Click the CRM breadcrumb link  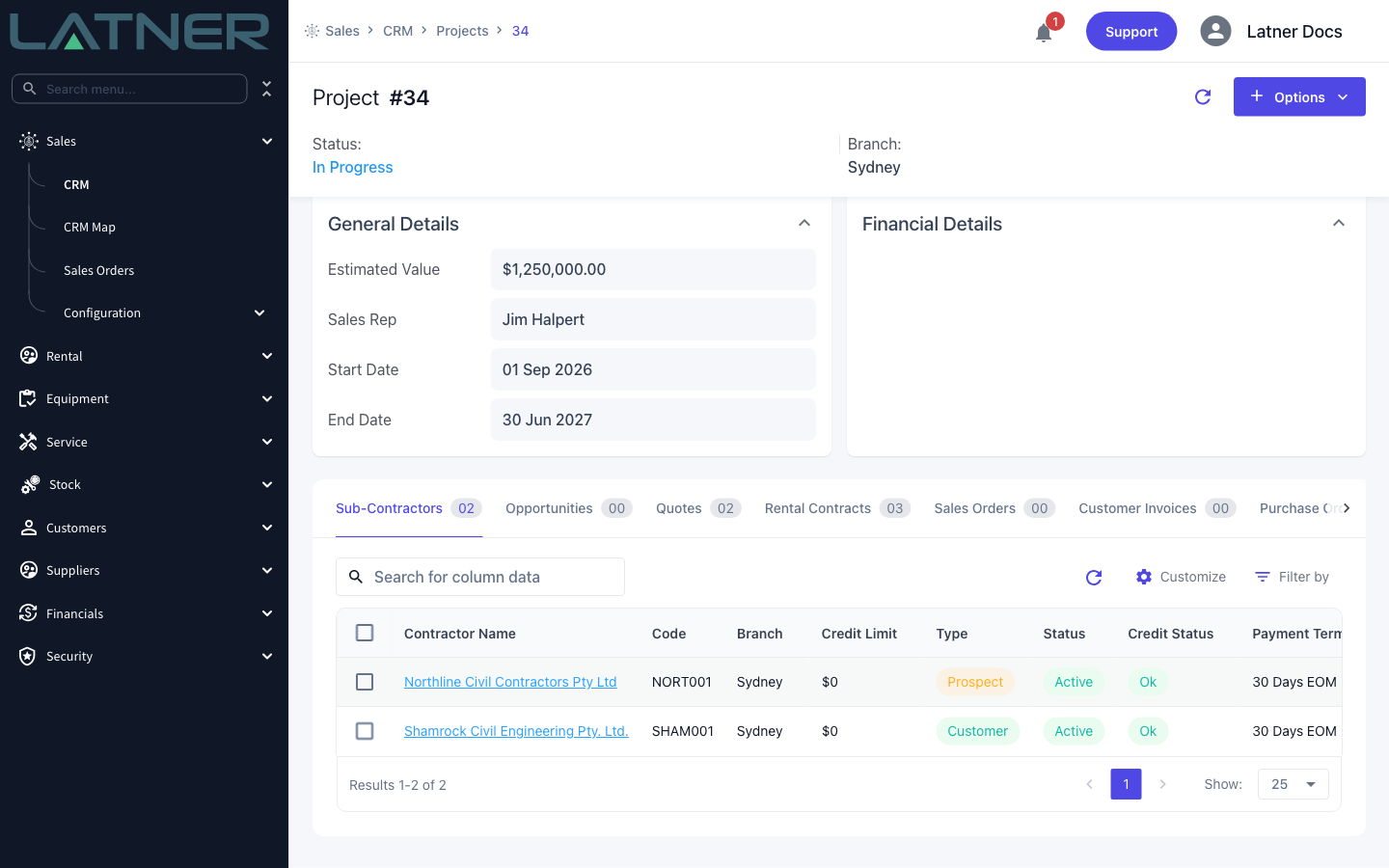(397, 31)
